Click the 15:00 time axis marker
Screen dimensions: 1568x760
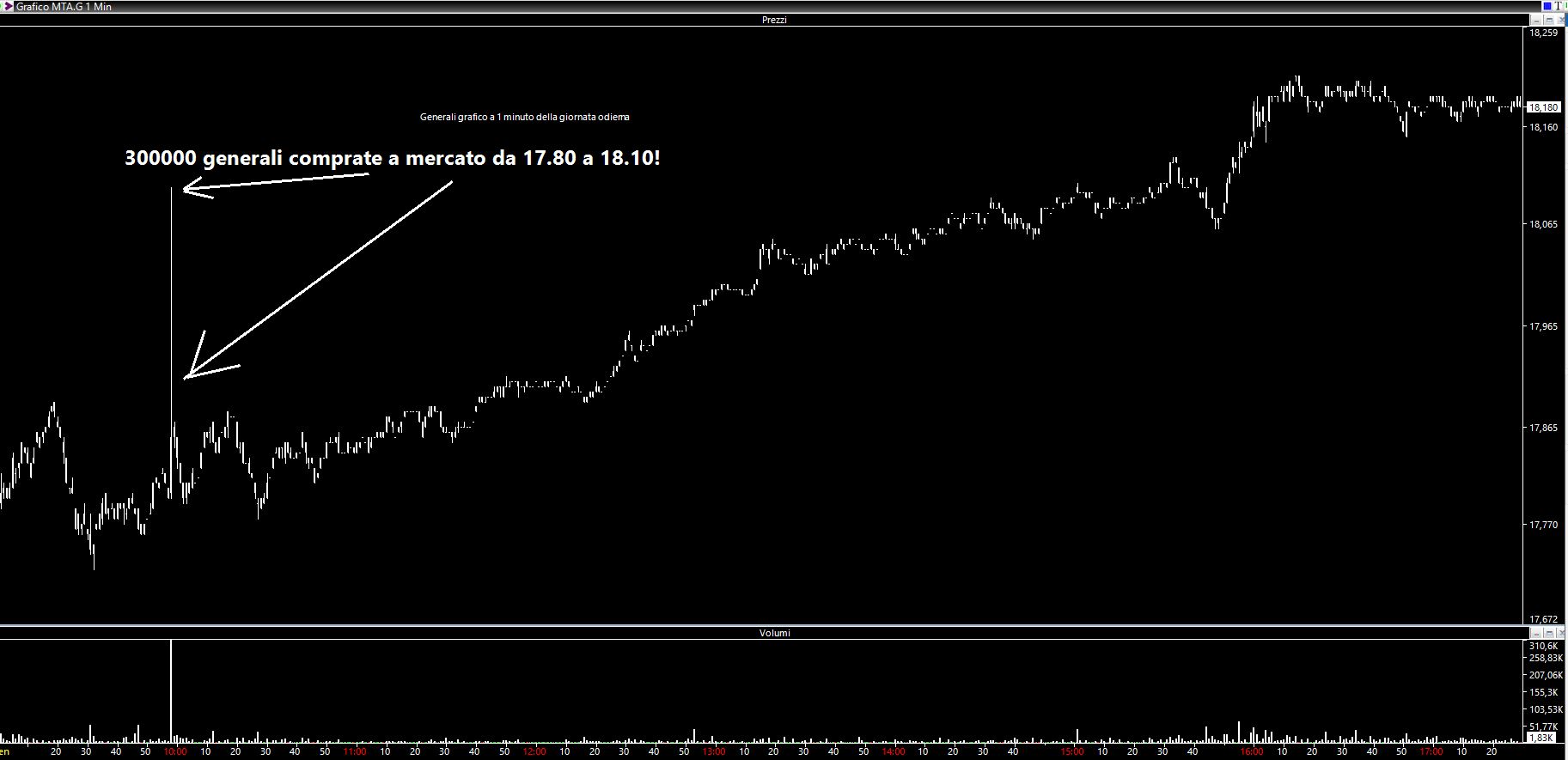click(x=1072, y=751)
